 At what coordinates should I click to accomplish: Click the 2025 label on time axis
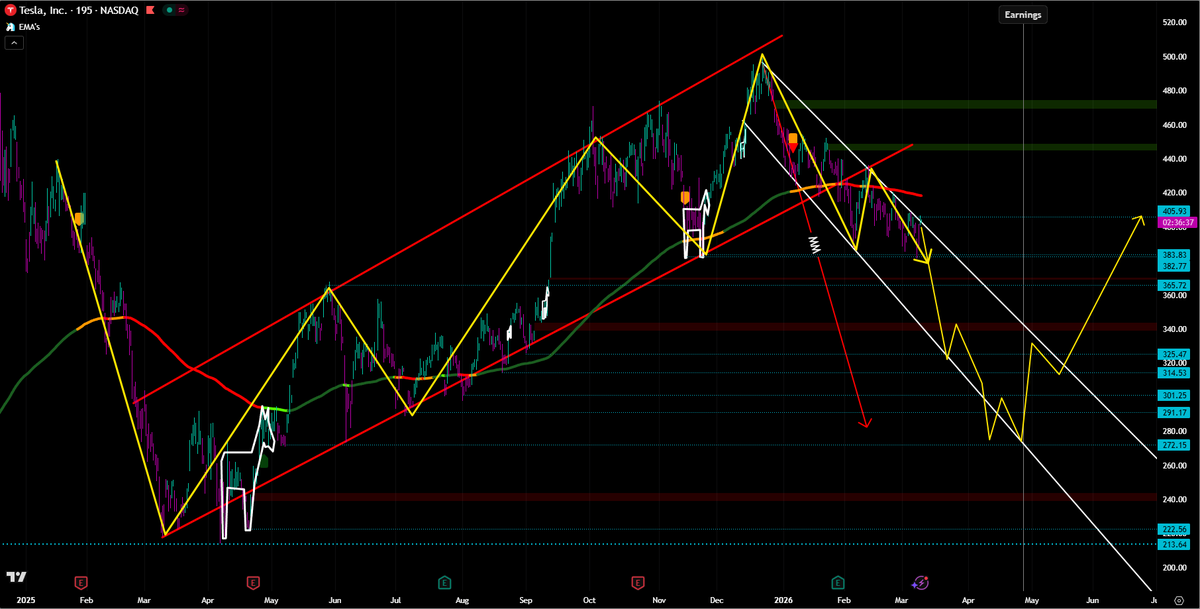point(26,599)
